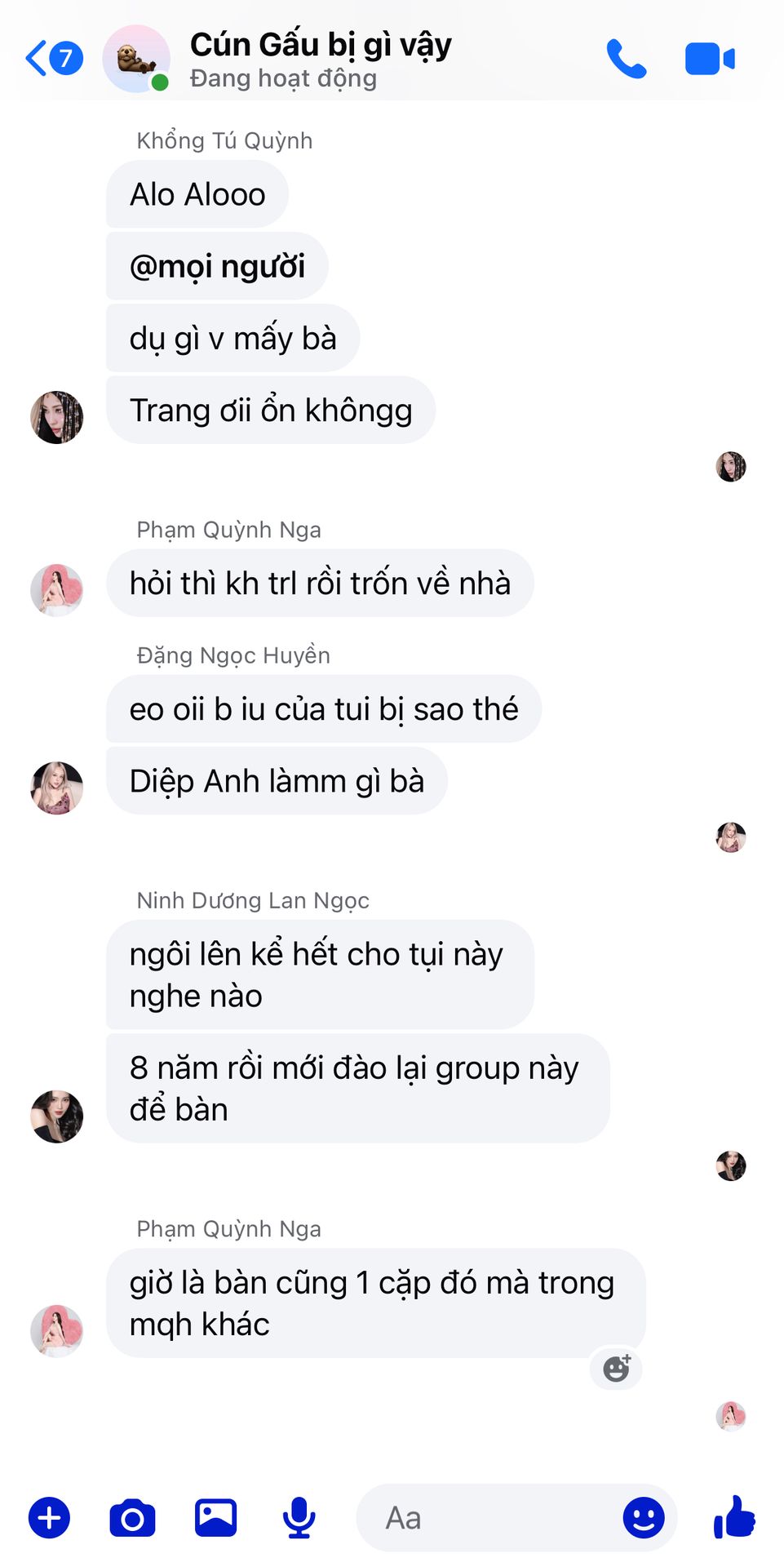Tap the microphone voice message icon
Image resolution: width=784 pixels, height=1567 pixels.
tap(299, 1518)
